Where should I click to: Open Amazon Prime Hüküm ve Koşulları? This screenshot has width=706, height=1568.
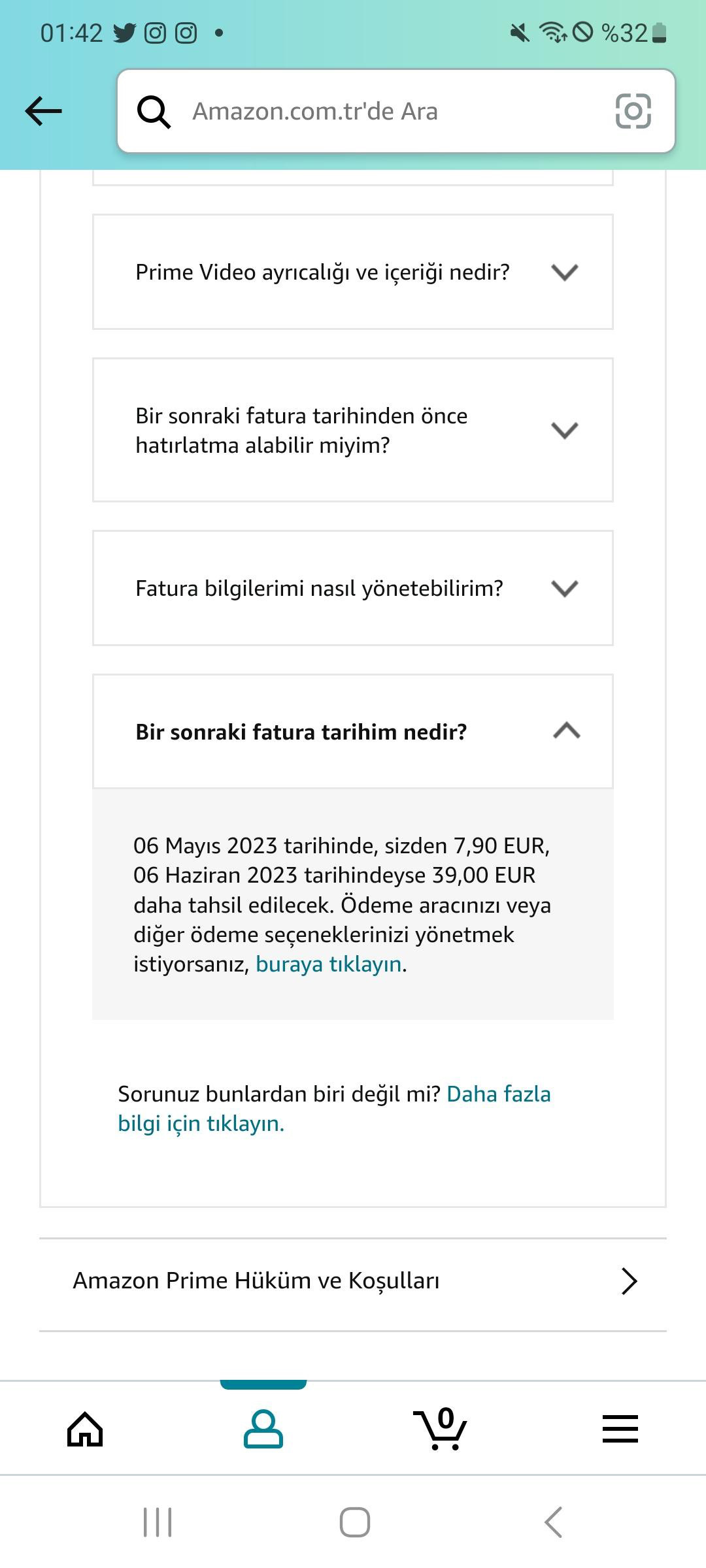tap(256, 1281)
